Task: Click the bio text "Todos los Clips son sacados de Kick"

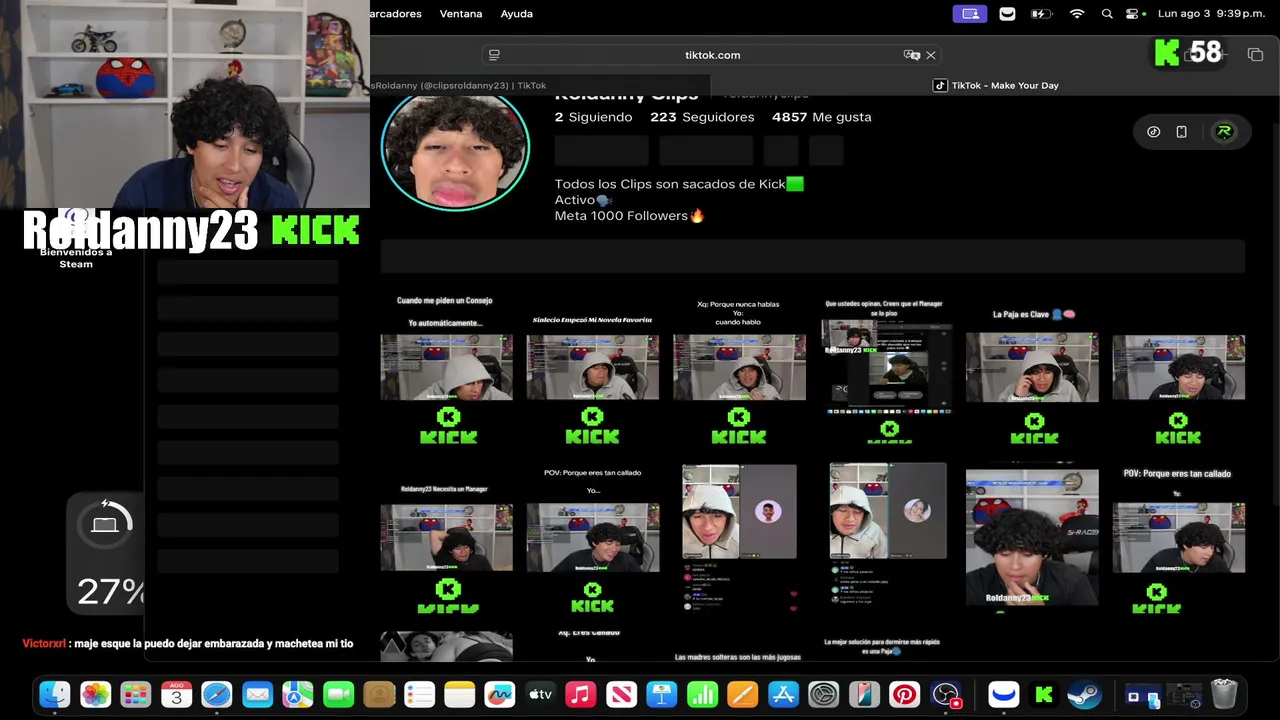Action: click(679, 184)
